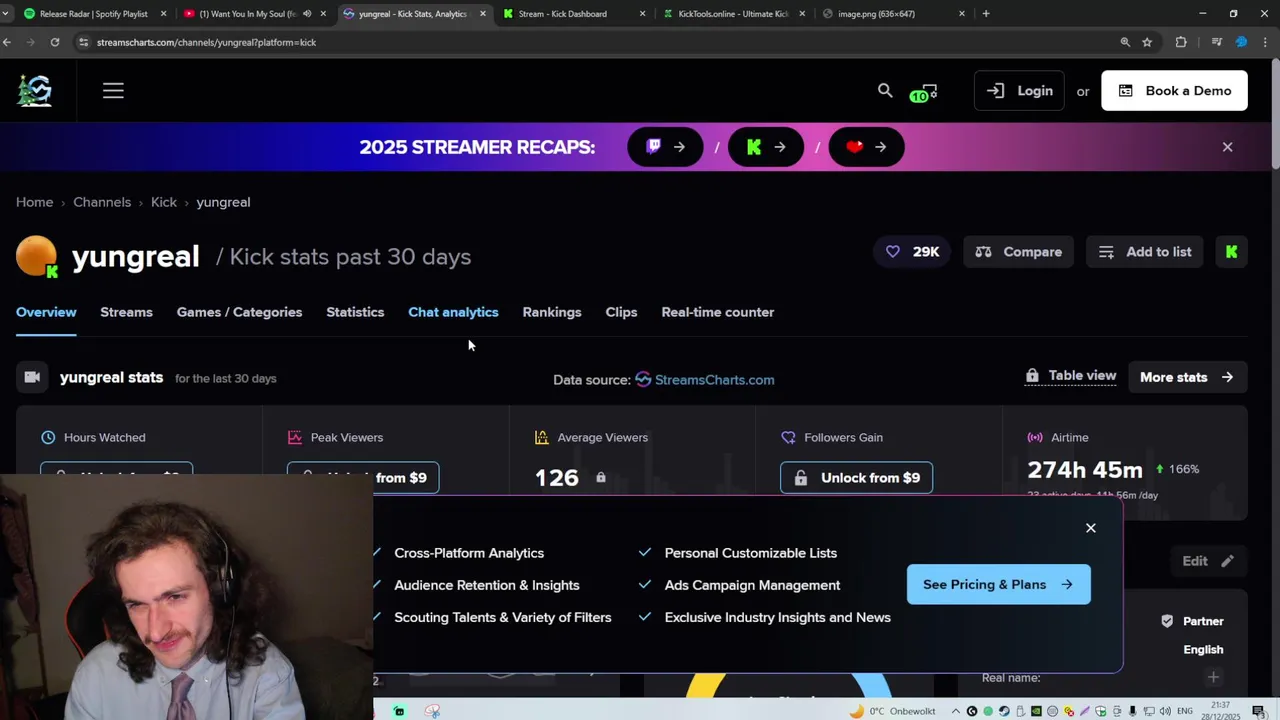Click the locked Table view option
Viewport: 1280px width, 720px height.
point(1071,376)
